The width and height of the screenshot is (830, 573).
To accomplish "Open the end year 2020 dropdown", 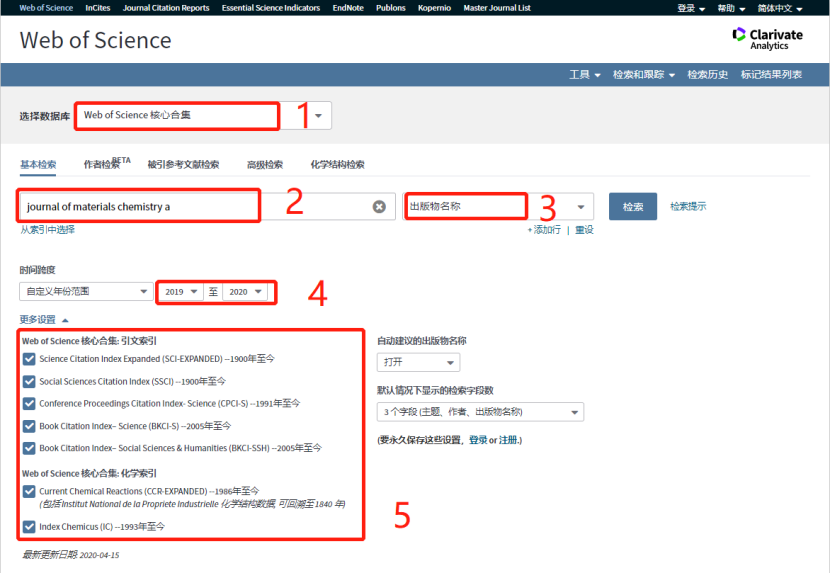I will point(245,292).
